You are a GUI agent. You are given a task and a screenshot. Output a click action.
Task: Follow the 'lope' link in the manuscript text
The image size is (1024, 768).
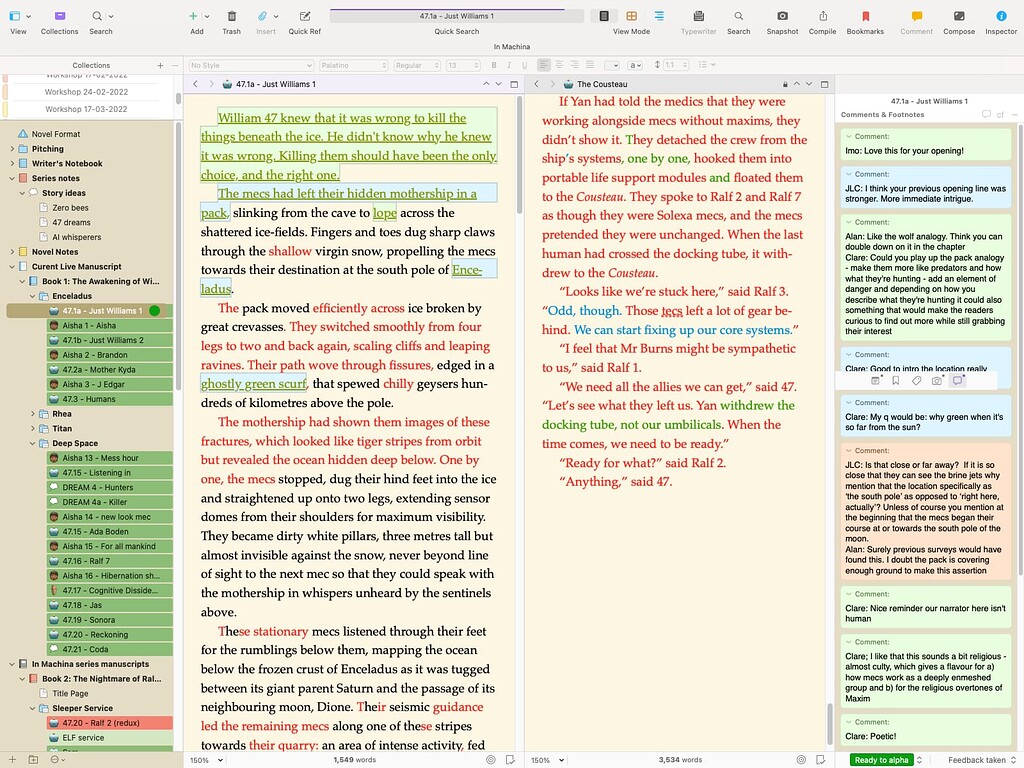(x=385, y=212)
